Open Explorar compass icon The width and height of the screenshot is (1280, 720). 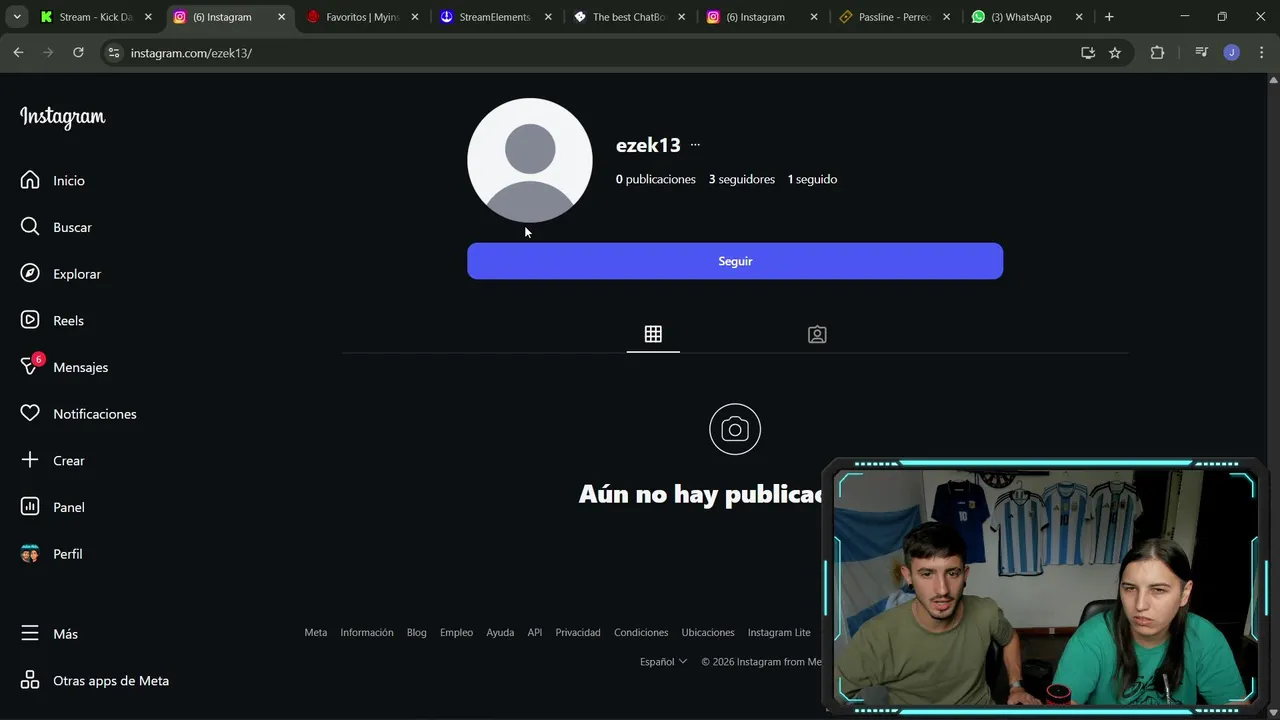click(x=30, y=274)
